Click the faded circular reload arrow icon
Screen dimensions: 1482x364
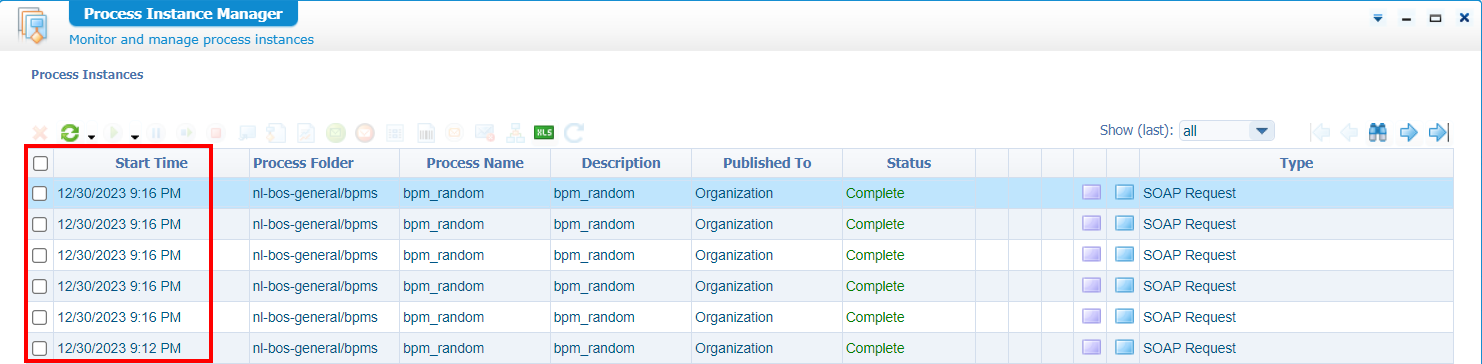pos(573,133)
